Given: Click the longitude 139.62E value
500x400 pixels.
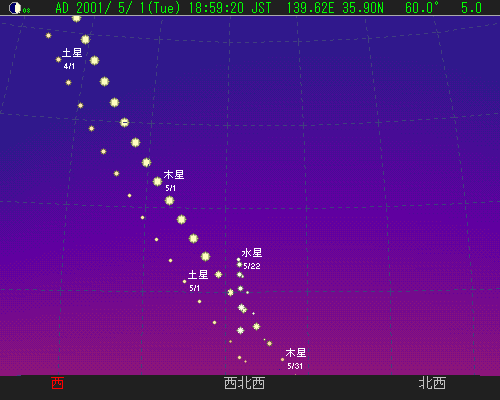Looking at the screenshot, I should point(311,8).
